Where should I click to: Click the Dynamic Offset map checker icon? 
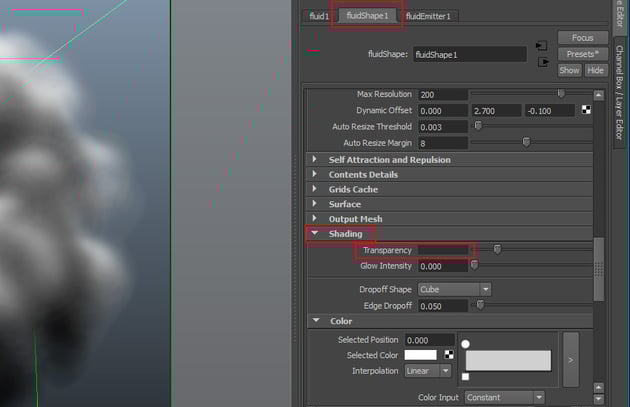point(586,110)
